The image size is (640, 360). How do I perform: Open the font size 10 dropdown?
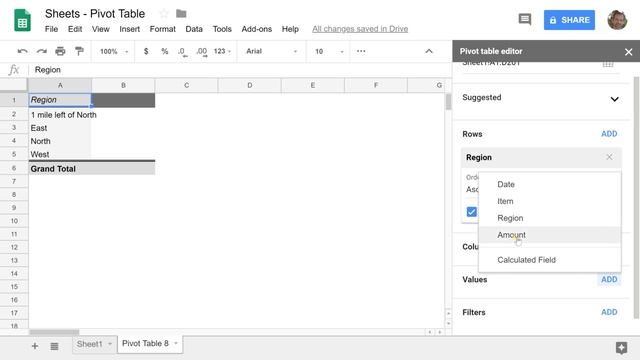tap(329, 51)
